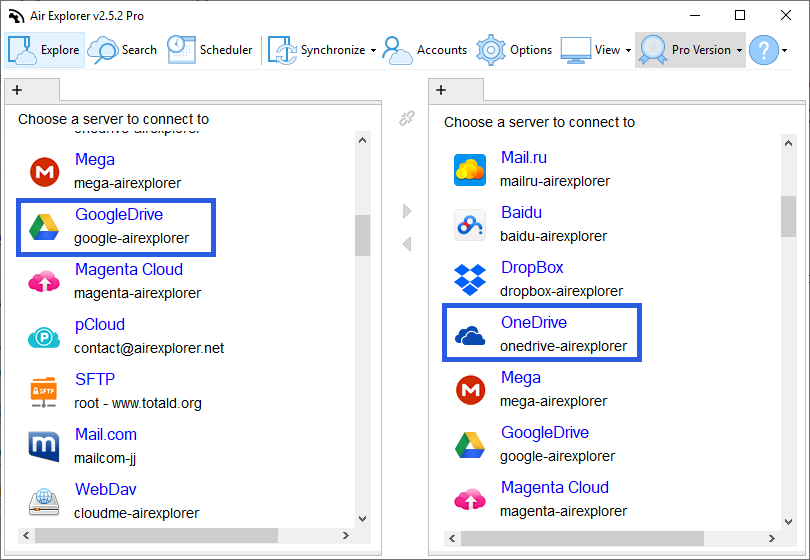Click the DropBox icon in right pane
The image size is (810, 560).
[470, 279]
